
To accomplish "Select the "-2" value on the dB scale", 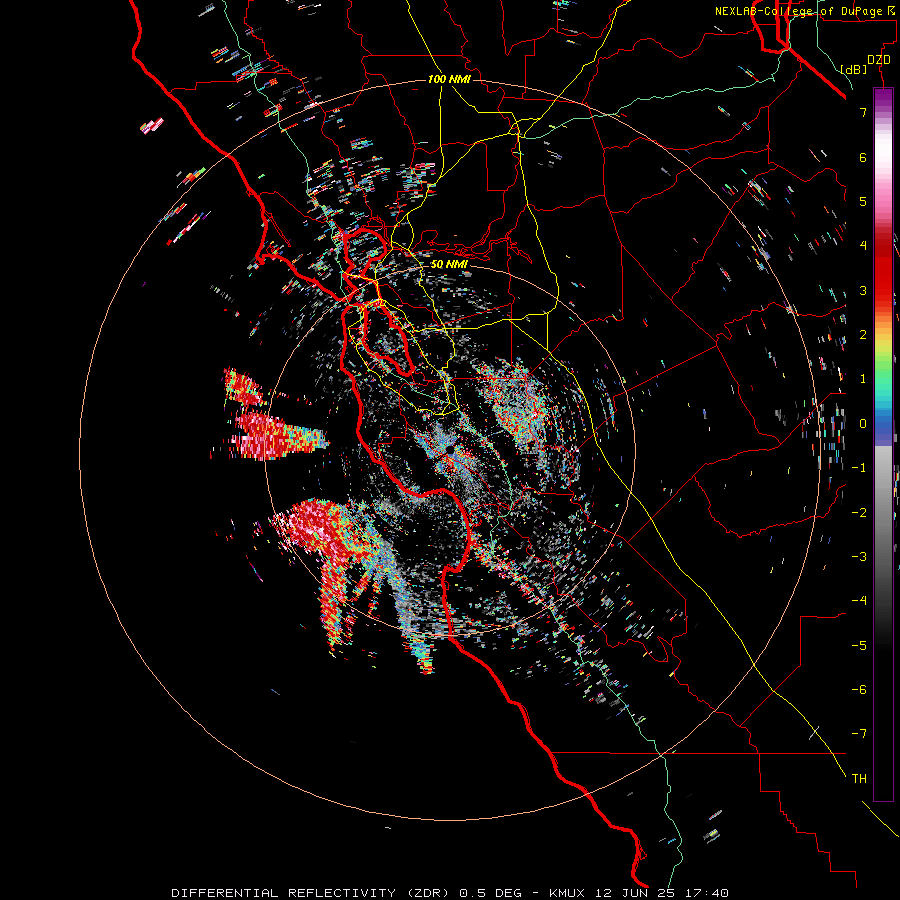I will tap(859, 512).
